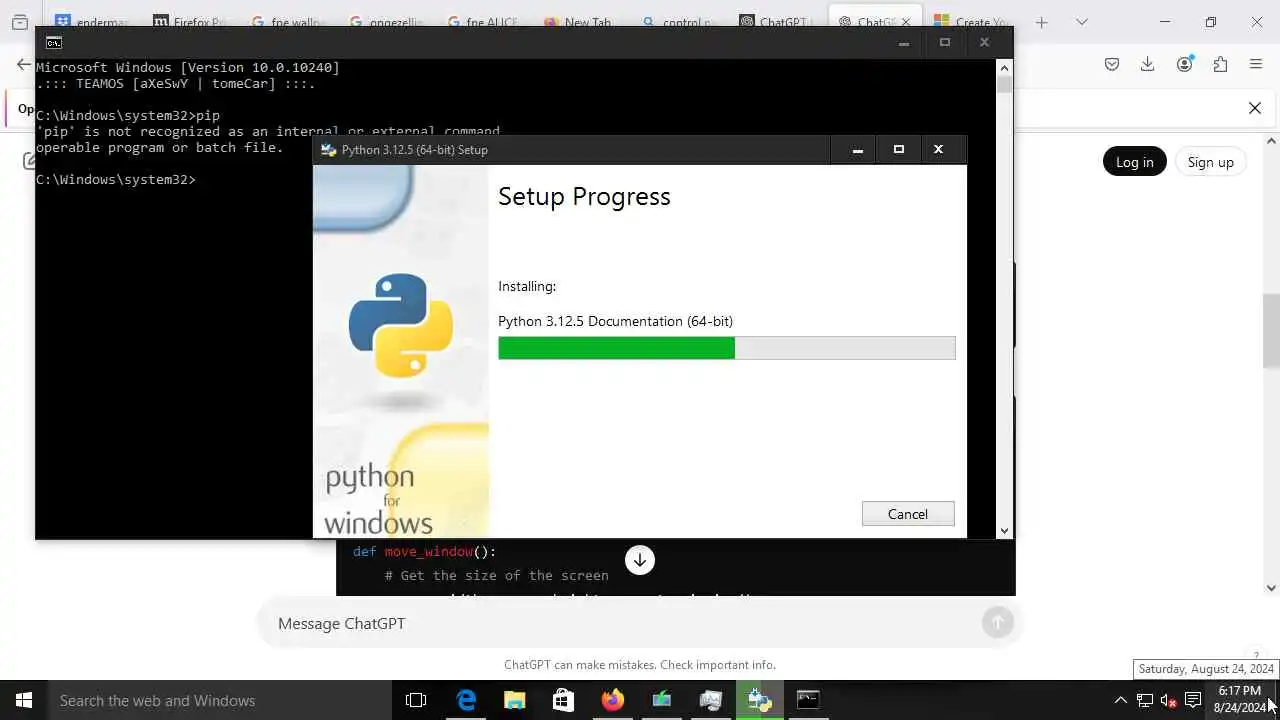
Task: Click the Setup Progress heading
Action: 584,196
